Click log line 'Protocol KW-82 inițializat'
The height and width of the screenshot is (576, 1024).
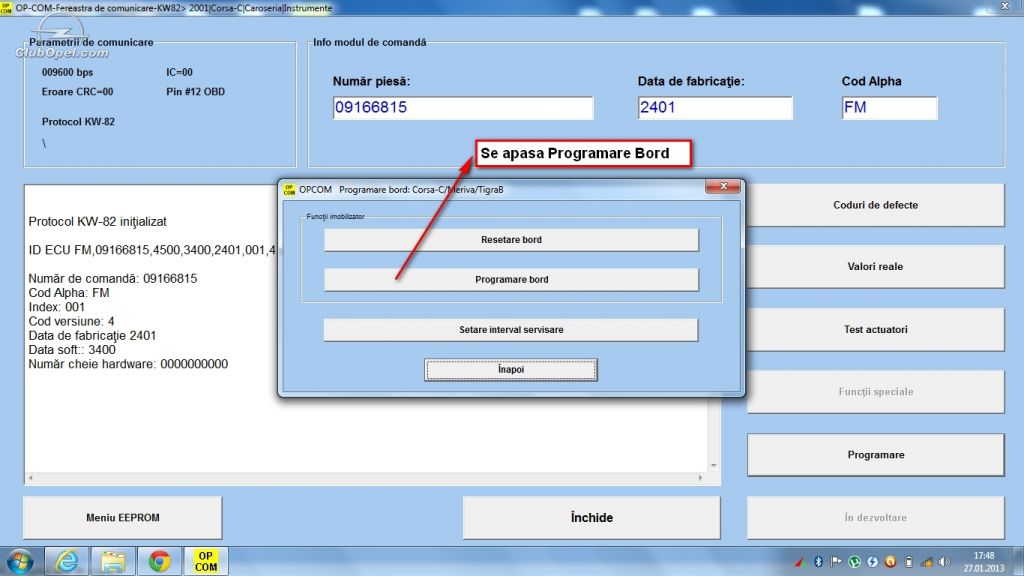click(97, 222)
